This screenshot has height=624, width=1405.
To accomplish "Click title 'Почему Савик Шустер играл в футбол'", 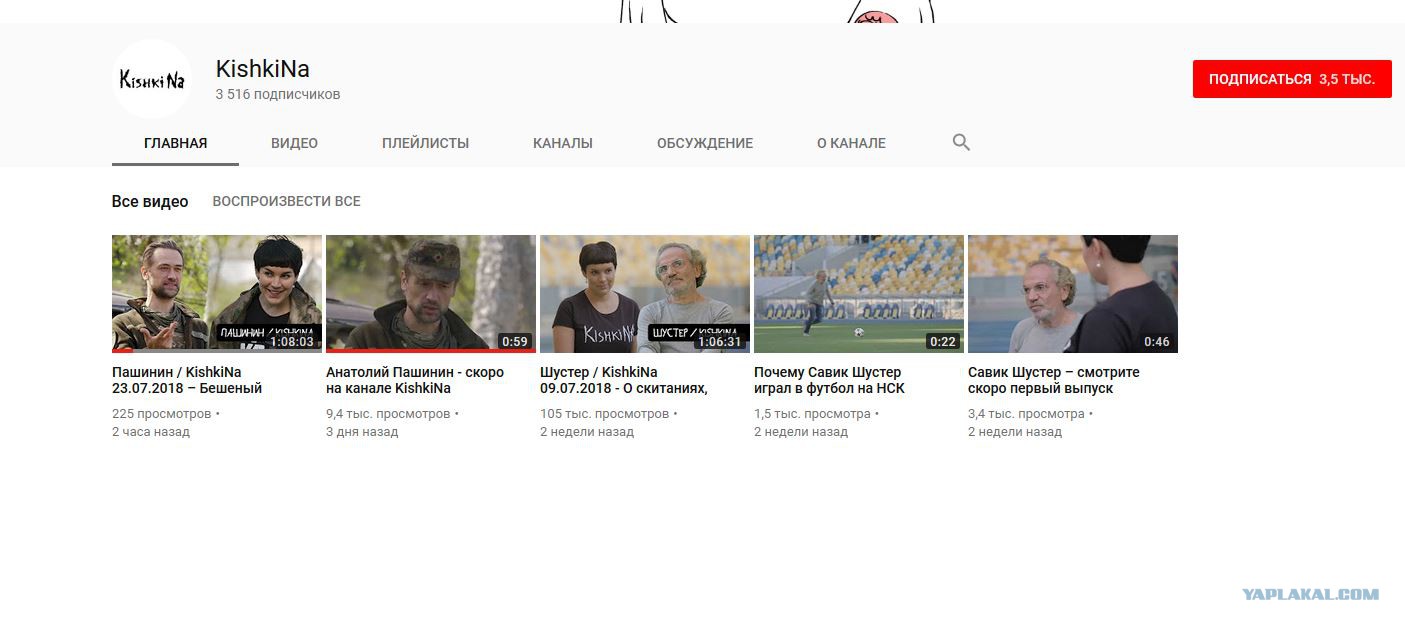I will (x=829, y=380).
